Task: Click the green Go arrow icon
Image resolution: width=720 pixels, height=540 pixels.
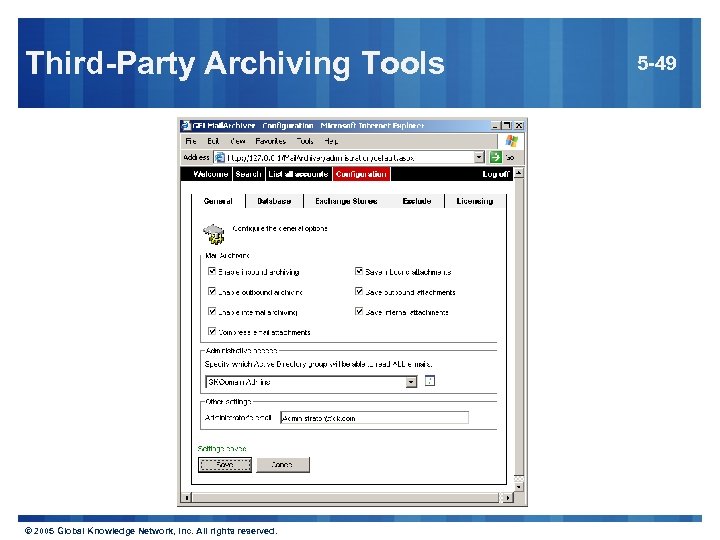Action: (495, 158)
